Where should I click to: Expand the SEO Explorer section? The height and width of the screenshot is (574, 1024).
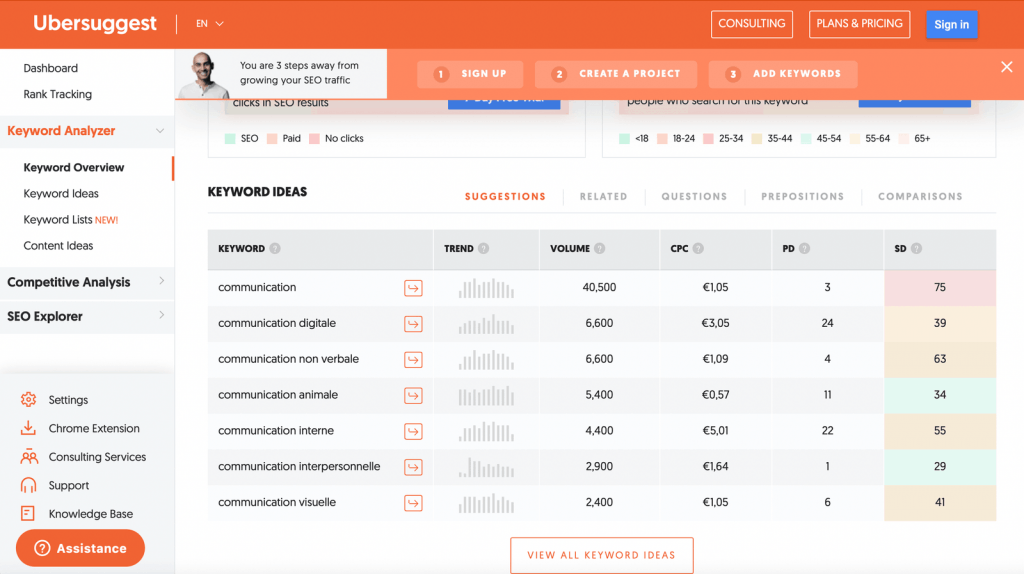click(x=161, y=315)
